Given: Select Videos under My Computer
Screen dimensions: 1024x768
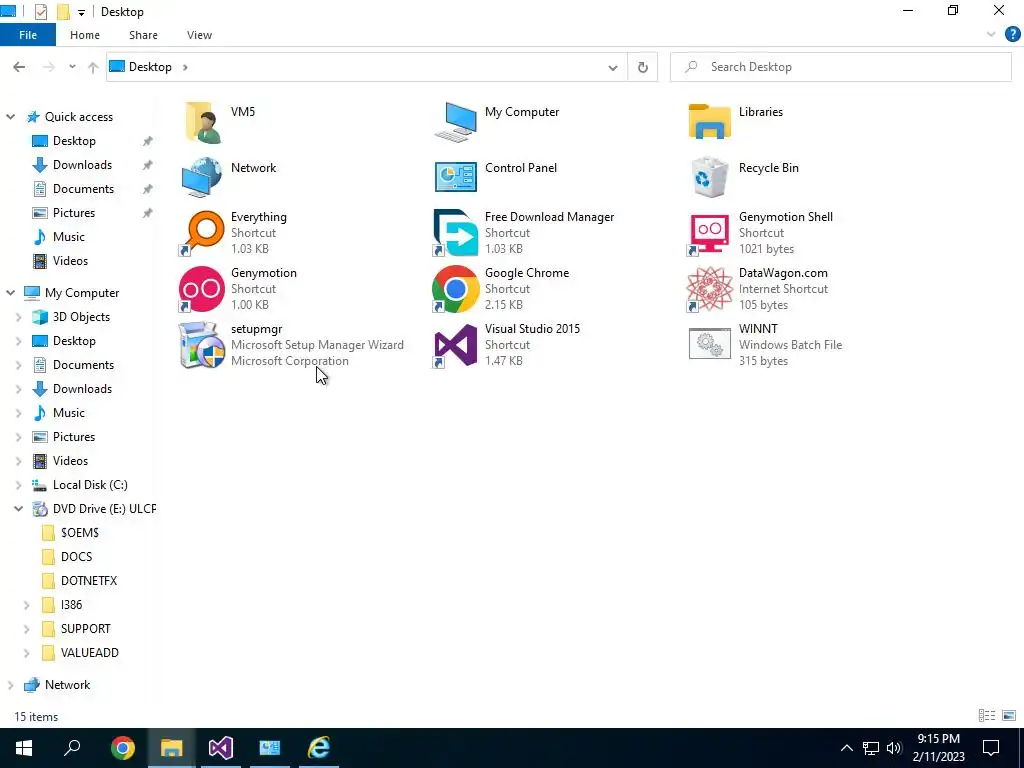Looking at the screenshot, I should (71, 461).
